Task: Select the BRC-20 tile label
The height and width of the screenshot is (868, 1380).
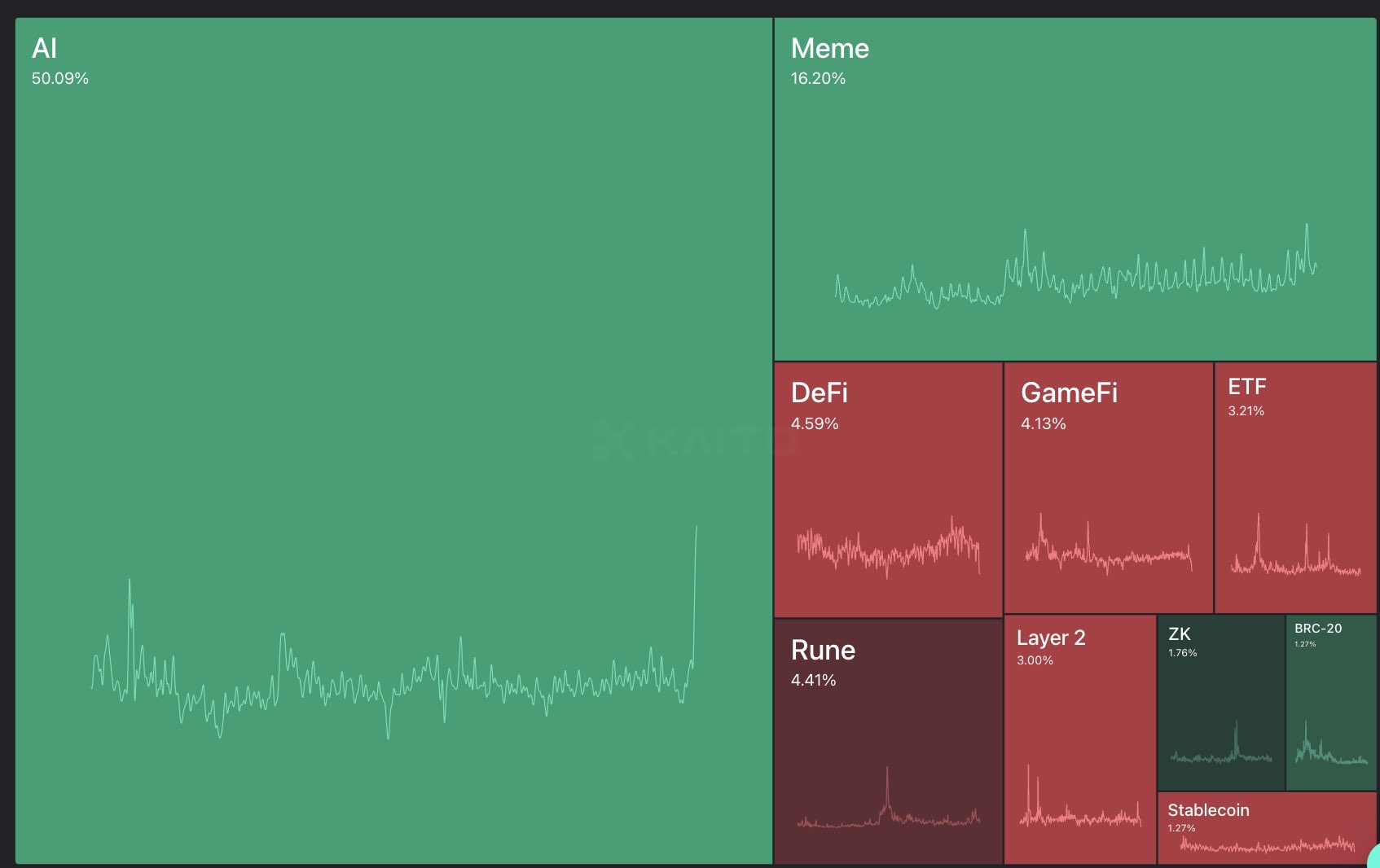Action: (1317, 629)
